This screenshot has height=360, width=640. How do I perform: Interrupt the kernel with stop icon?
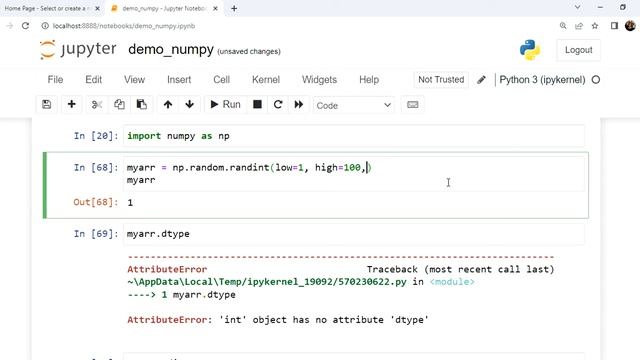click(258, 104)
